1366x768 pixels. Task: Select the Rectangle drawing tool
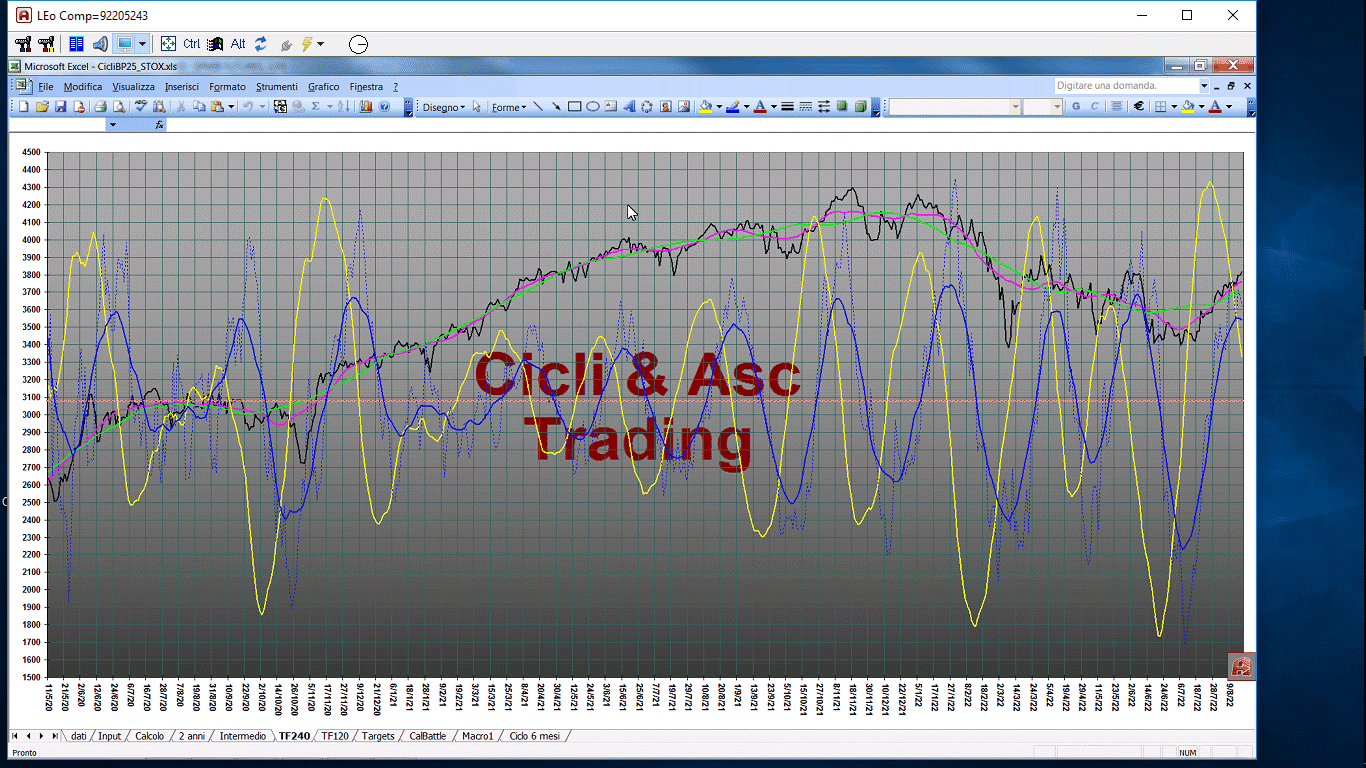click(574, 106)
